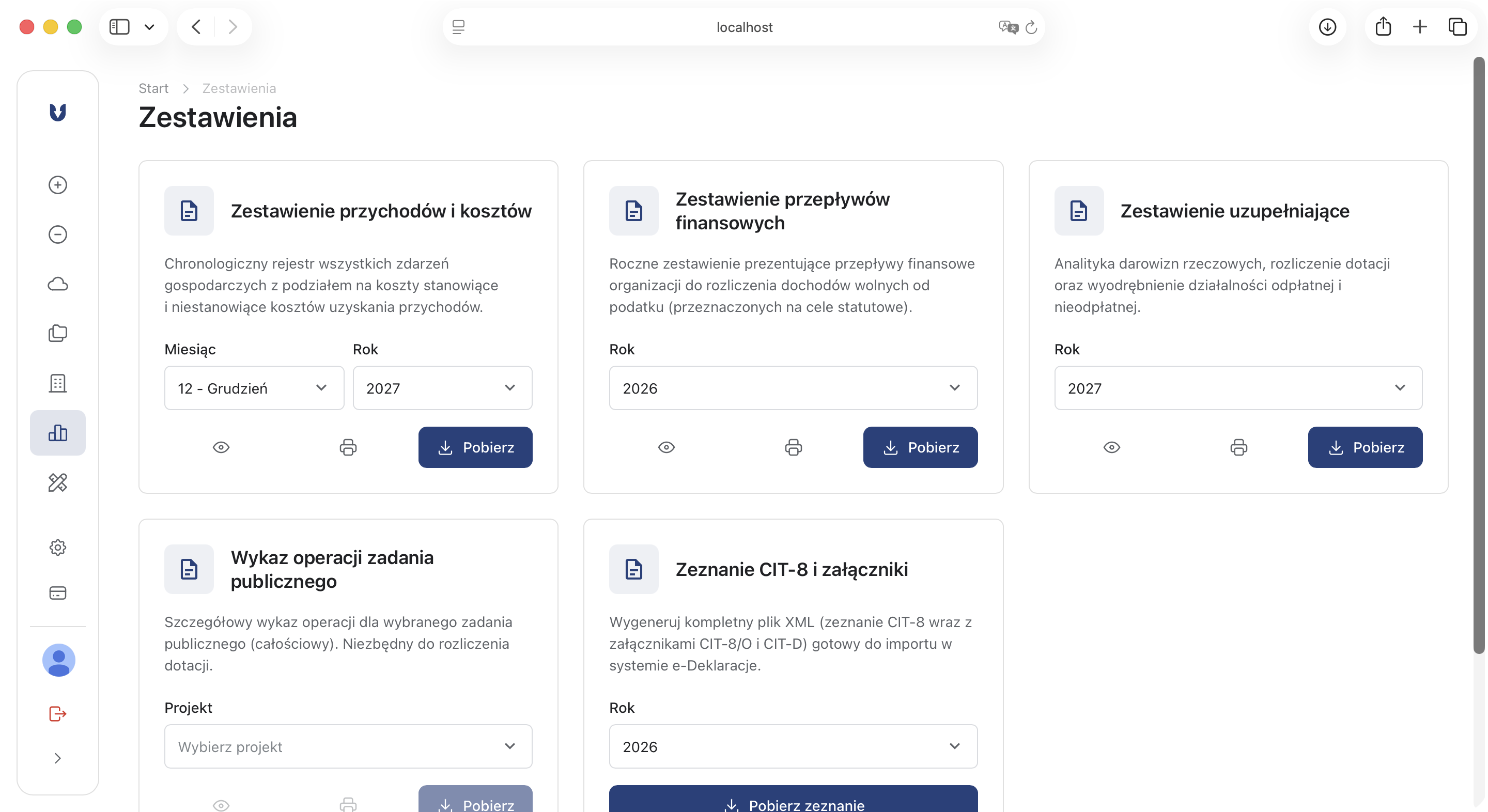Preview Zestawienie przychodów i kosztów with the eye icon
The image size is (1488, 812).
click(x=221, y=447)
